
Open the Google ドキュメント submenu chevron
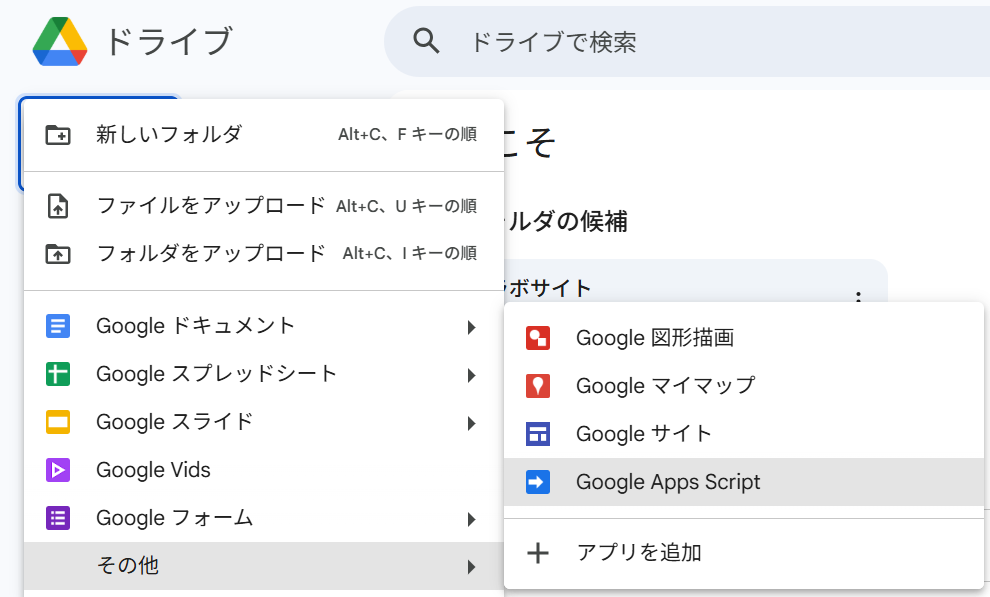click(471, 326)
